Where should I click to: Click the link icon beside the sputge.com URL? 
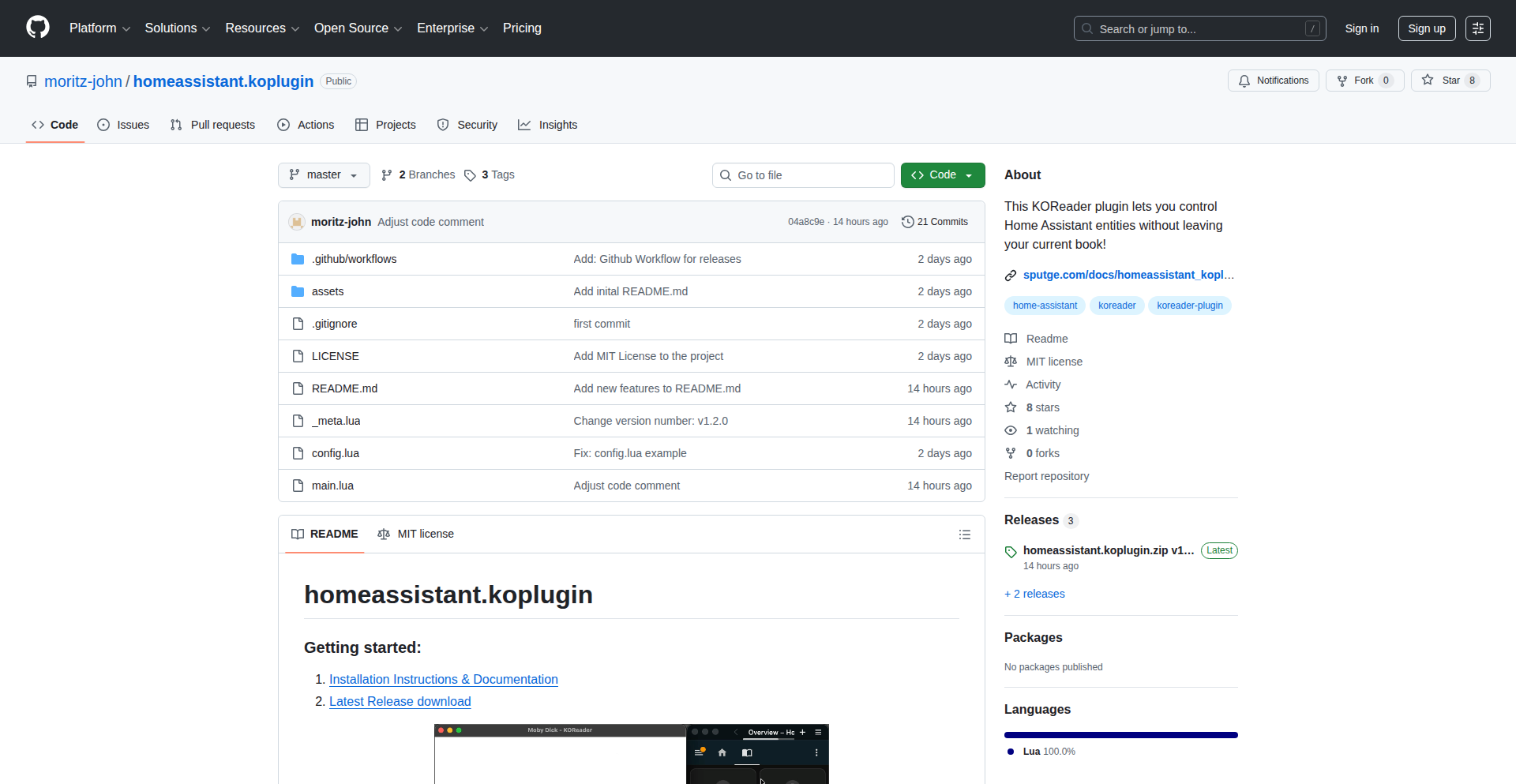(x=1011, y=276)
